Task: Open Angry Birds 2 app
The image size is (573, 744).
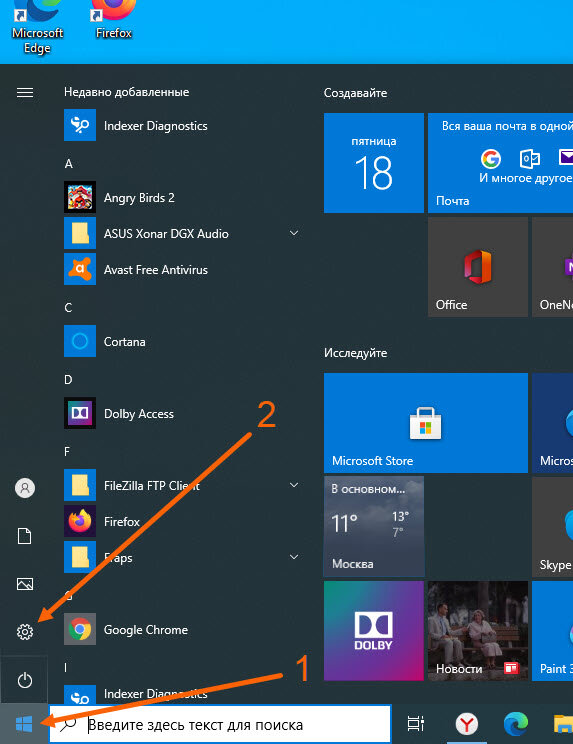Action: 183,197
